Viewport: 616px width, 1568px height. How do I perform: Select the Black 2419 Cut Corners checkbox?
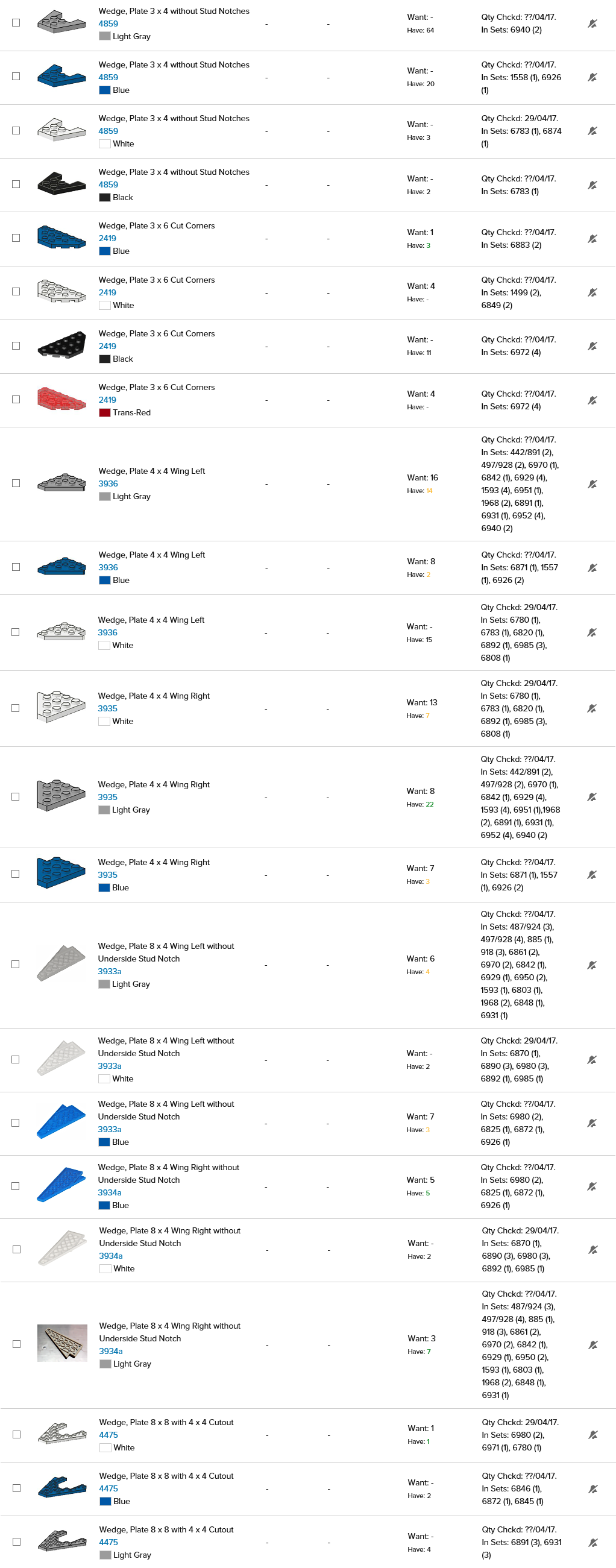(x=16, y=346)
